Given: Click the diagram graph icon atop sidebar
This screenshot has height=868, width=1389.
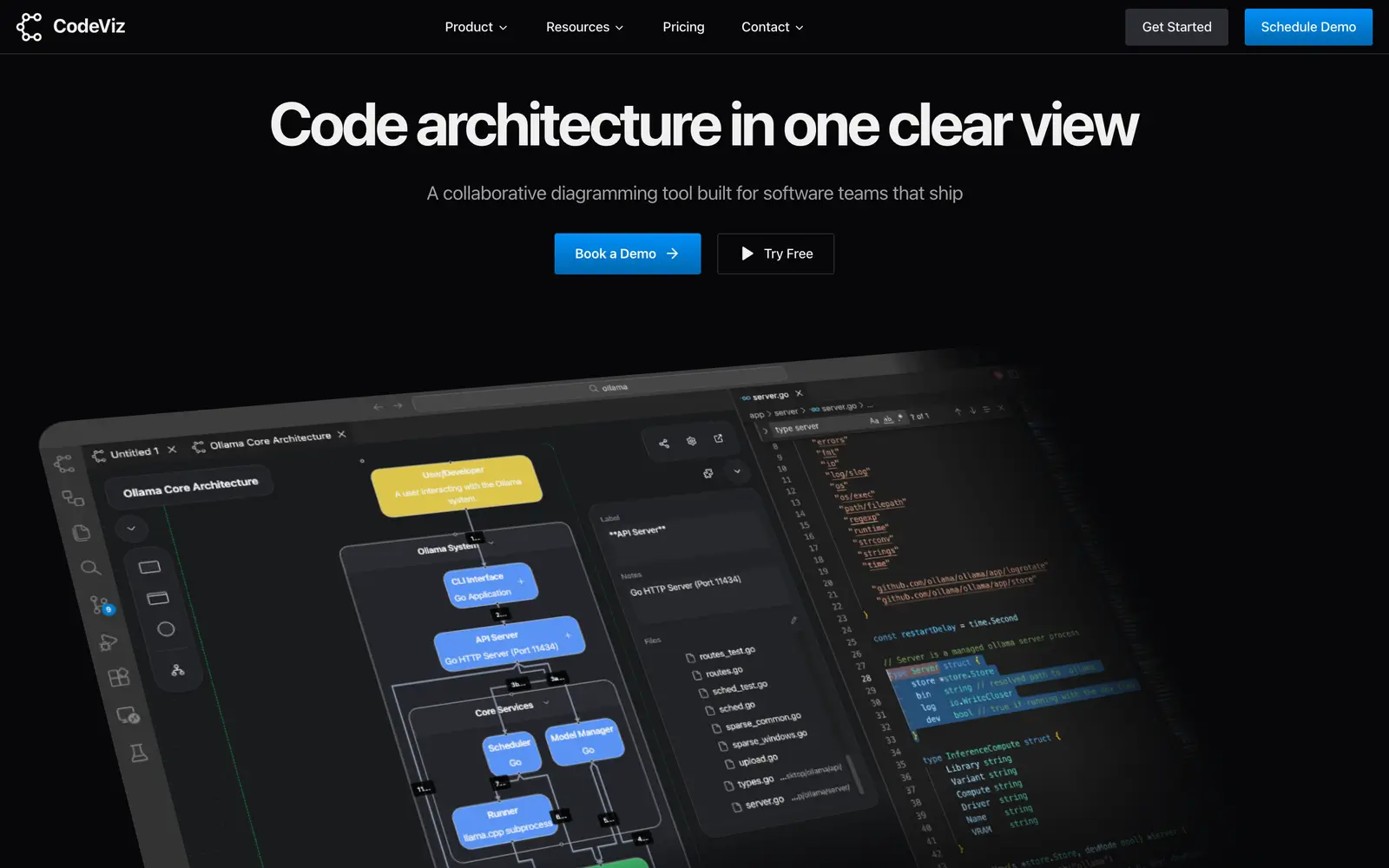Looking at the screenshot, I should pos(64,464).
